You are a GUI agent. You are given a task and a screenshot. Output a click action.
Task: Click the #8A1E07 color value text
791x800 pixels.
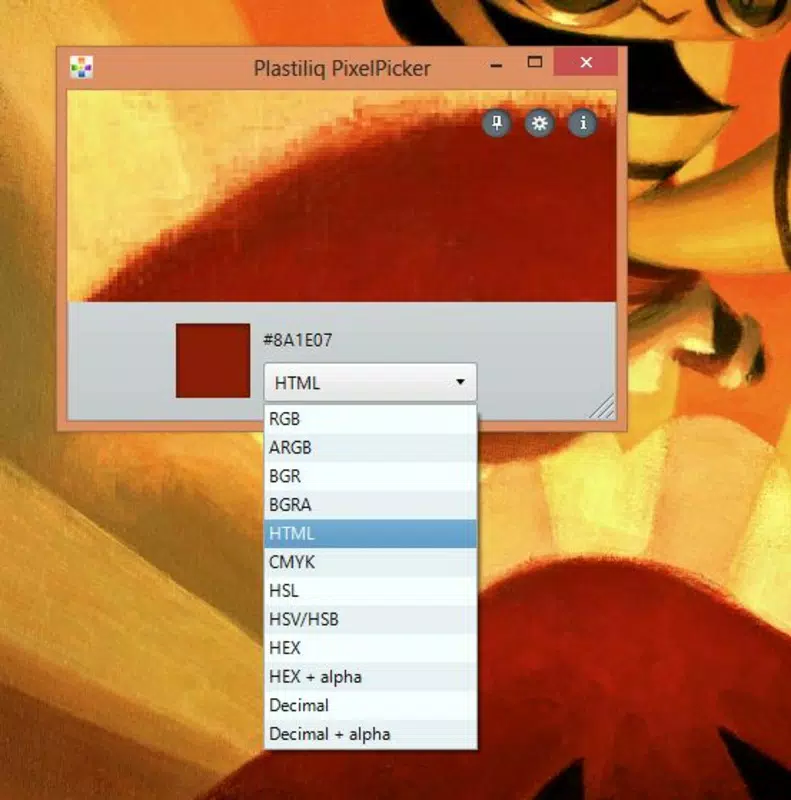(298, 340)
